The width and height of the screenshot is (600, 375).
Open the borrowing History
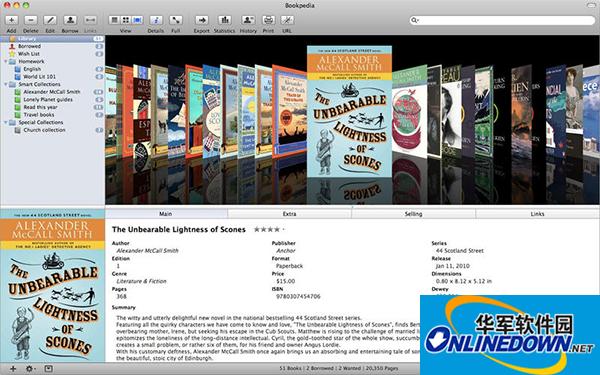(248, 20)
